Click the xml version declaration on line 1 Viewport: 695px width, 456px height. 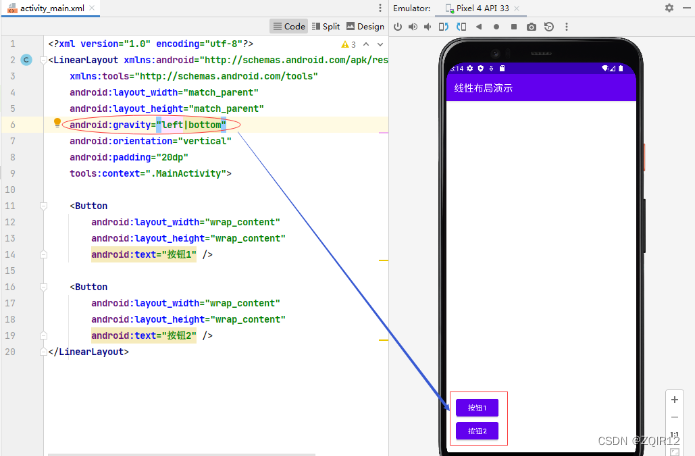(151, 44)
